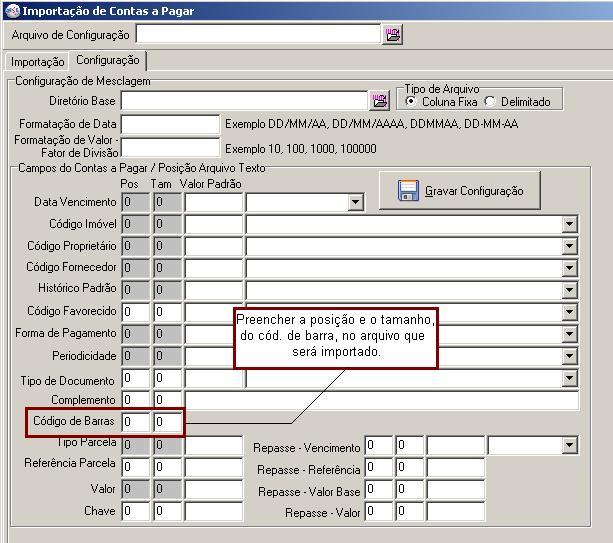Click the "Código de Barras" label
The image size is (613, 543).
[74, 421]
